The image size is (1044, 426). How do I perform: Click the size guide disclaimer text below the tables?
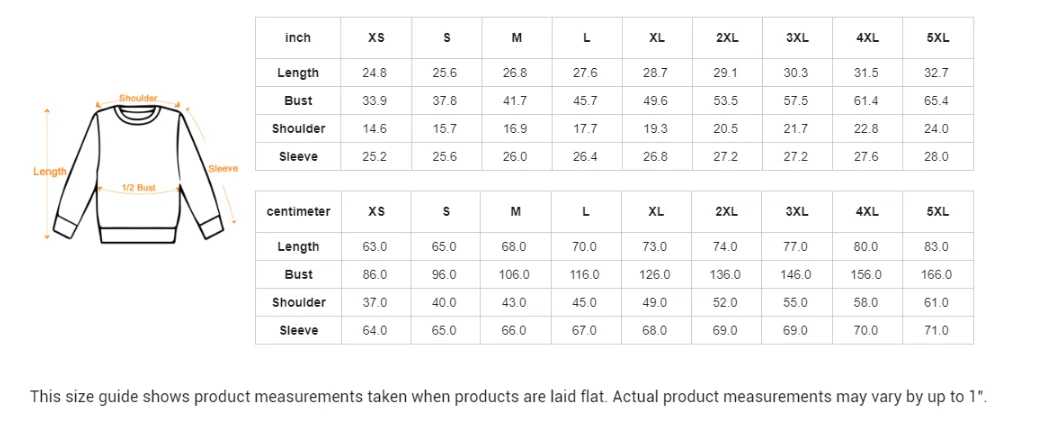[x=509, y=397]
